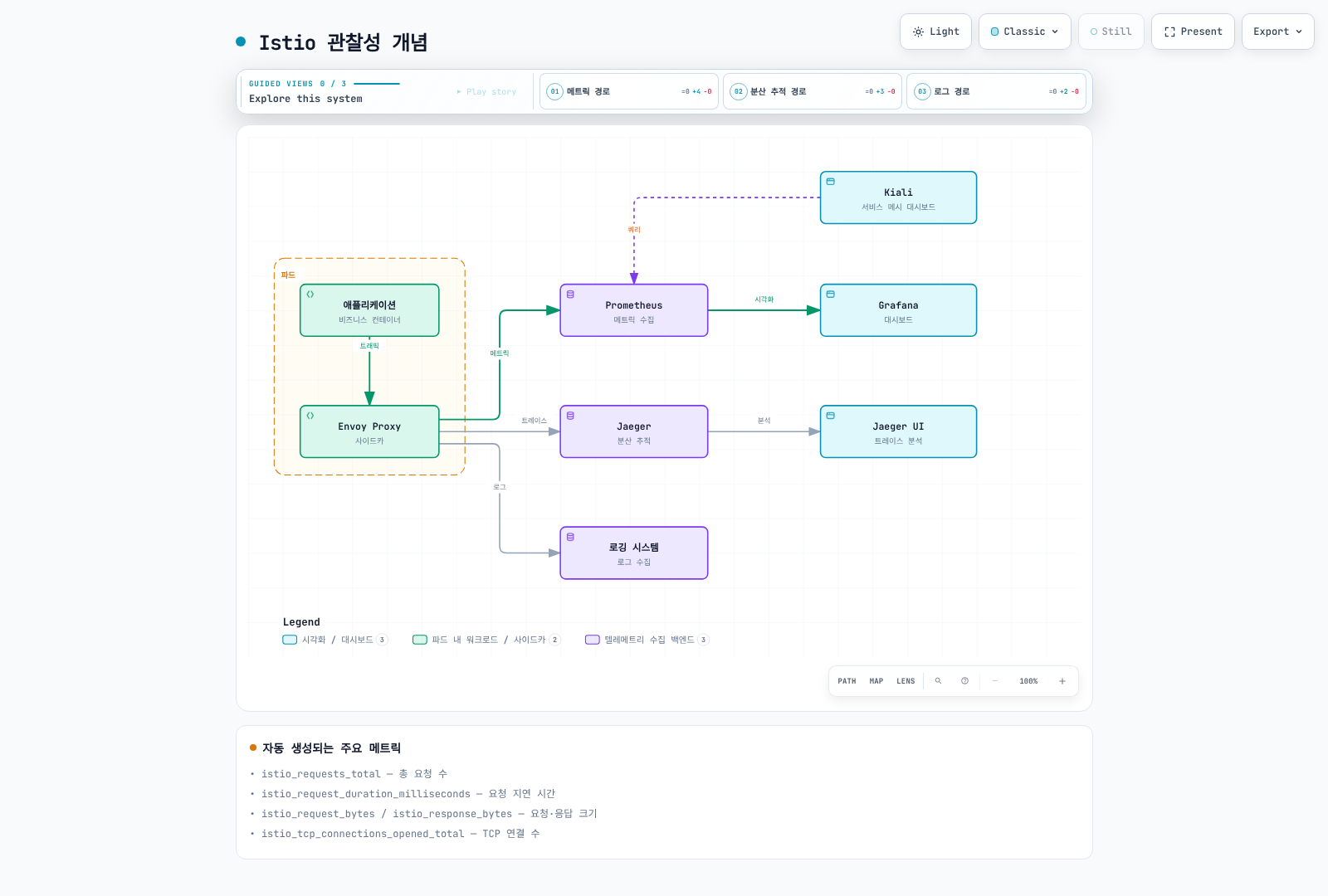The image size is (1328, 896).
Task: Zoom out with the minus button
Action: (x=994, y=681)
